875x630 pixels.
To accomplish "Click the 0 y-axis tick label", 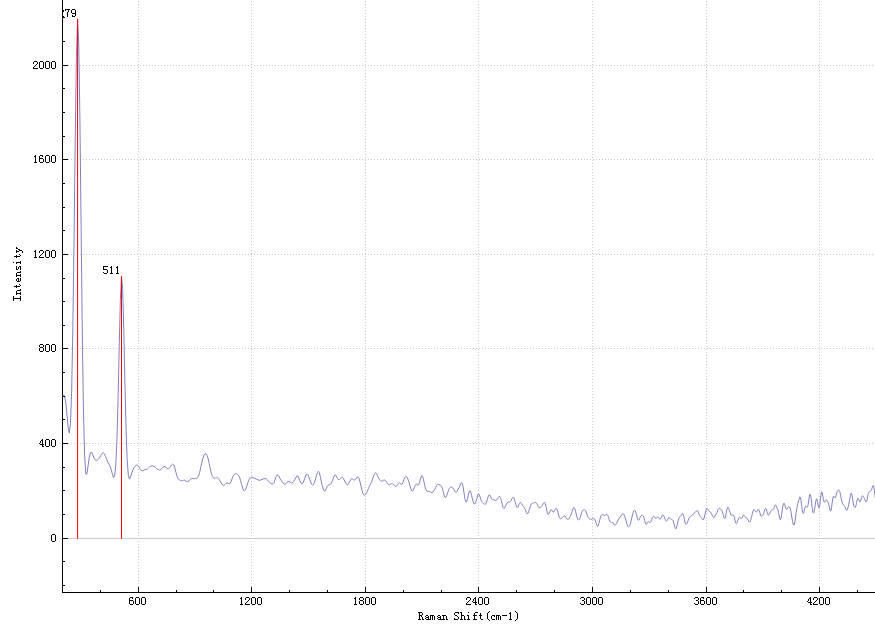I will [x=52, y=538].
